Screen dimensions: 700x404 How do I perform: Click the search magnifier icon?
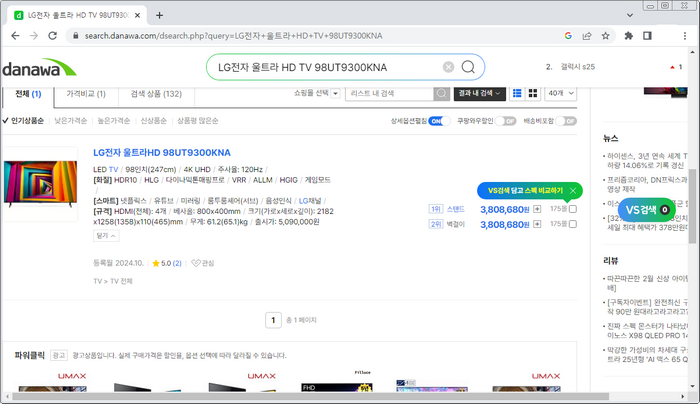pos(468,67)
